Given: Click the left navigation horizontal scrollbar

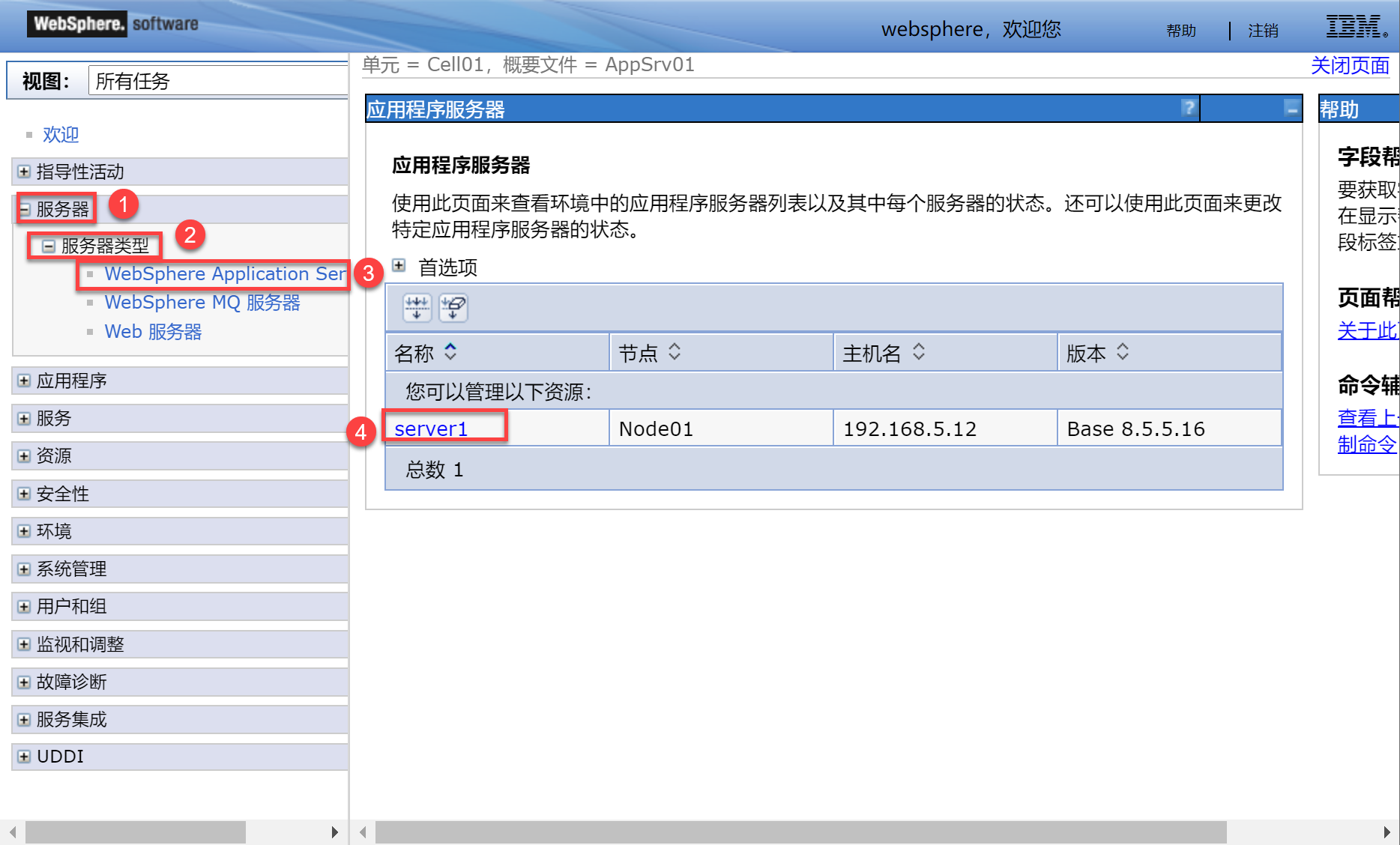Looking at the screenshot, I should [x=136, y=832].
